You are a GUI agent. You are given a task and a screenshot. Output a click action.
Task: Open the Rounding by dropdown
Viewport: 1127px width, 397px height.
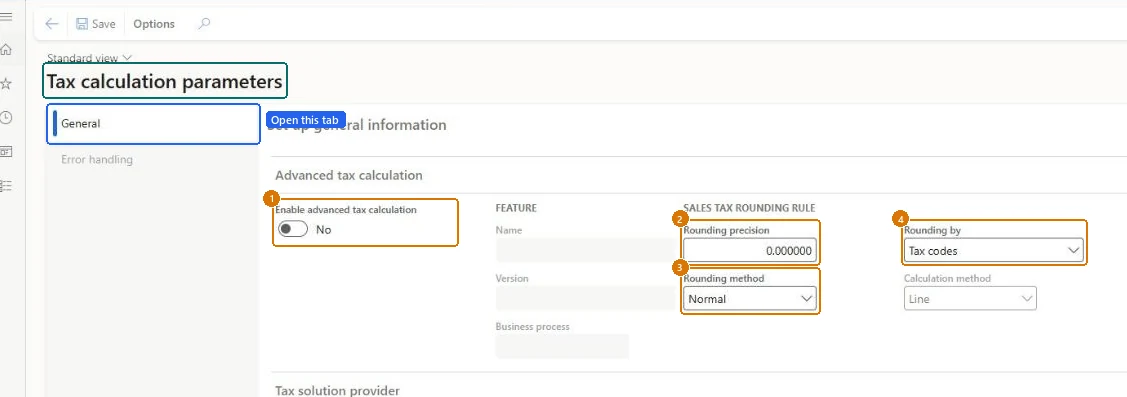point(993,250)
